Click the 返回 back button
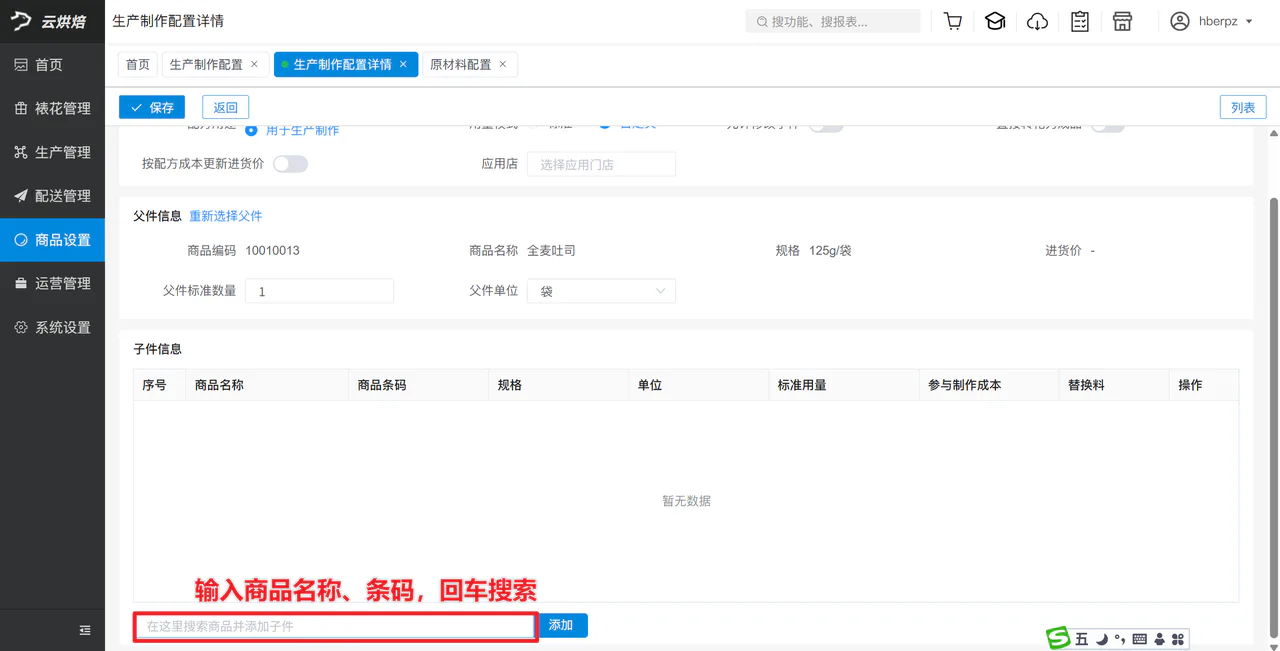The width and height of the screenshot is (1280, 651). pyautogui.click(x=225, y=107)
